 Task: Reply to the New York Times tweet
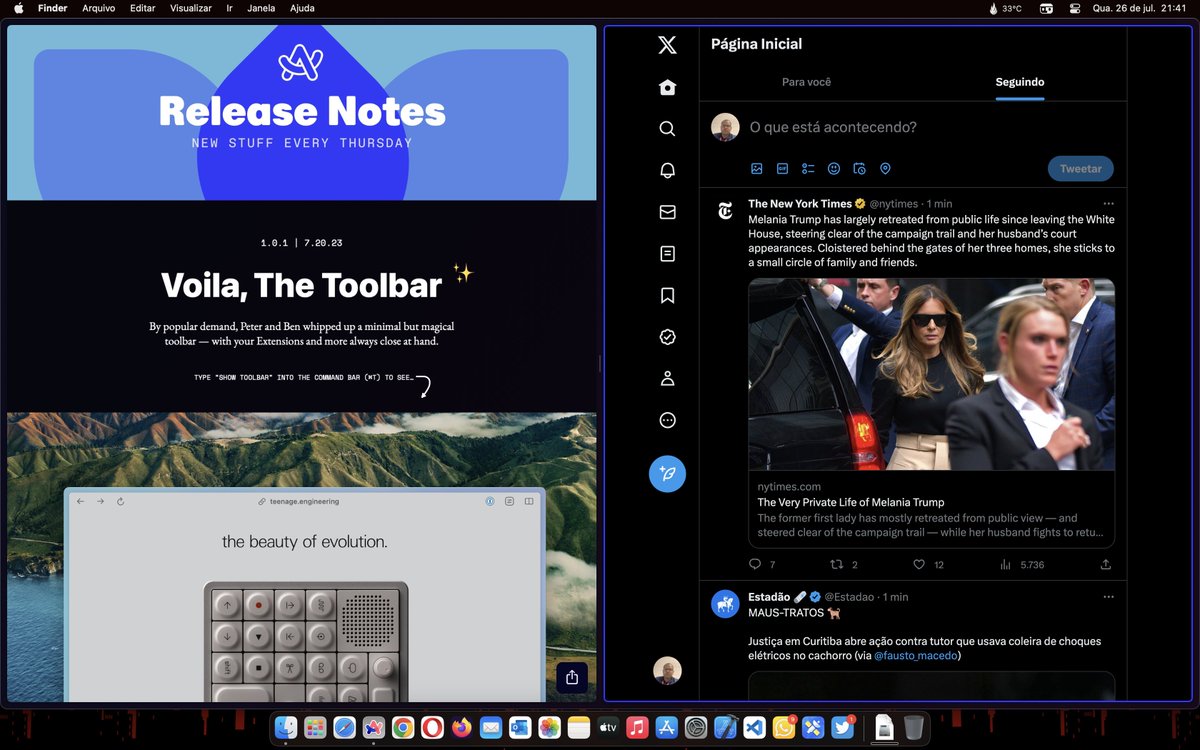pyautogui.click(x=755, y=565)
